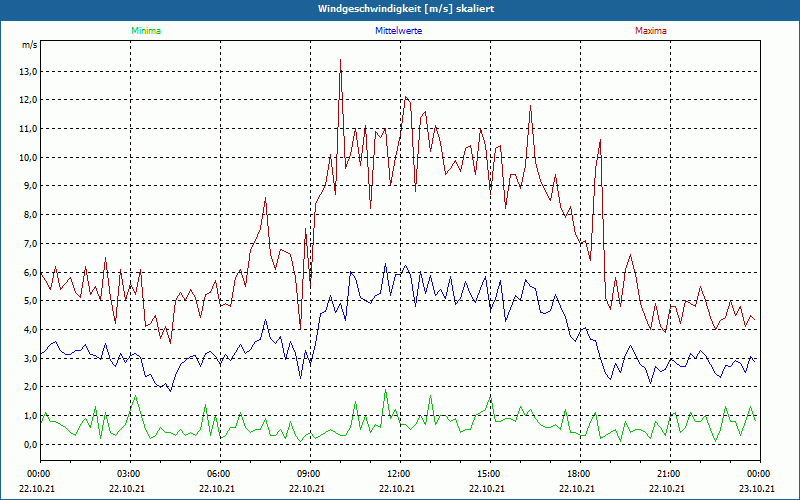The image size is (800, 500).
Task: Click the 2,0 y-axis value
Action: pyautogui.click(x=31, y=387)
